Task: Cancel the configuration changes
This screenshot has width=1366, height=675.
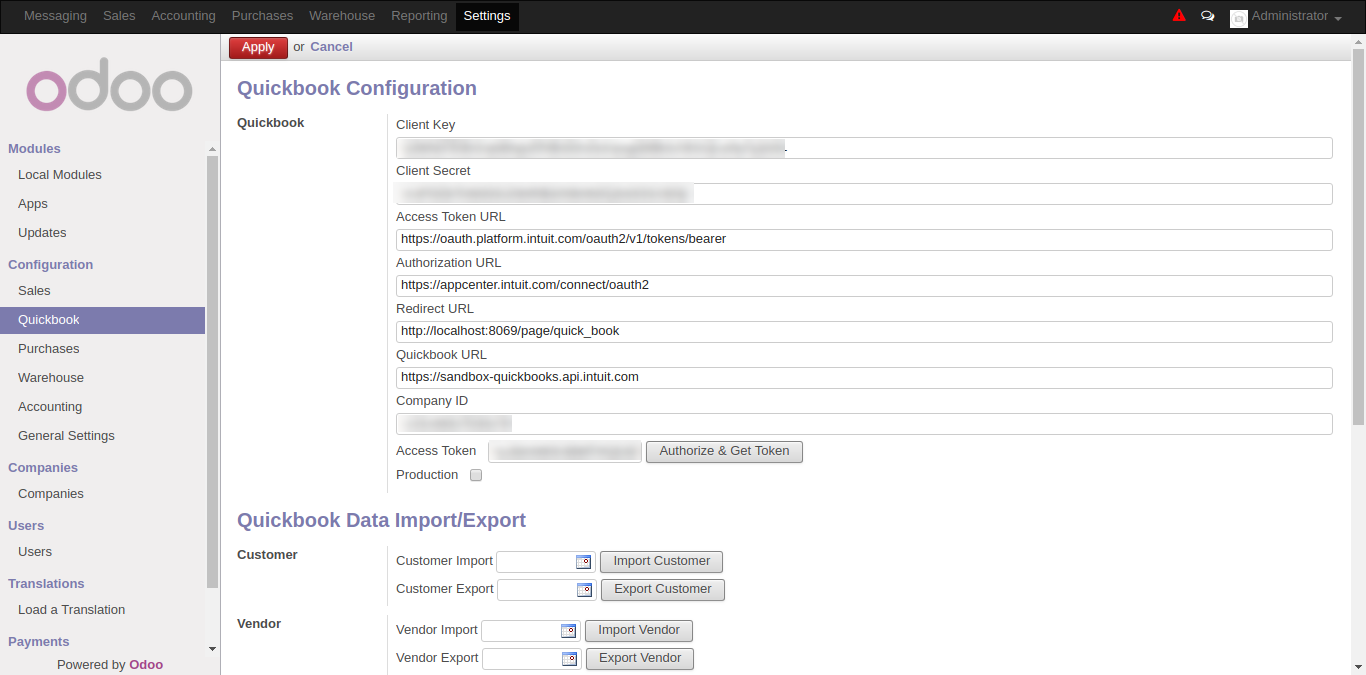Action: 331,47
